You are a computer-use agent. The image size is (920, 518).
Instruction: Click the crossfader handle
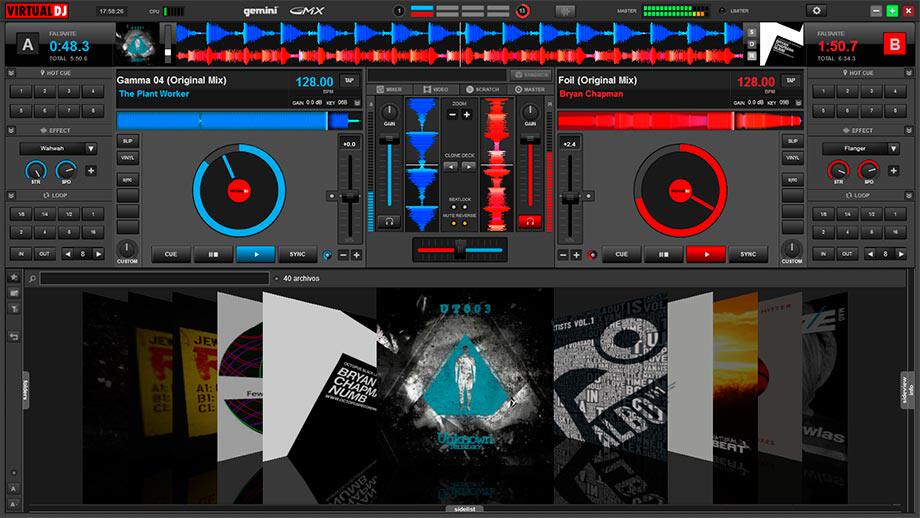tap(460, 250)
